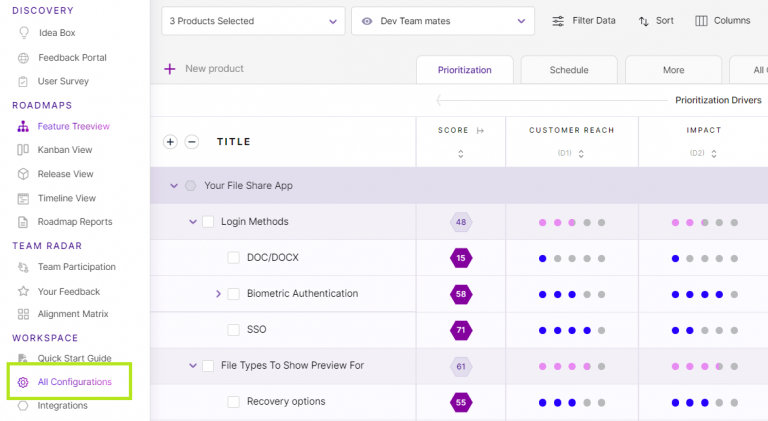Click third Customer Reach dot for SSO
Screen dimensions: 768x421
point(572,330)
